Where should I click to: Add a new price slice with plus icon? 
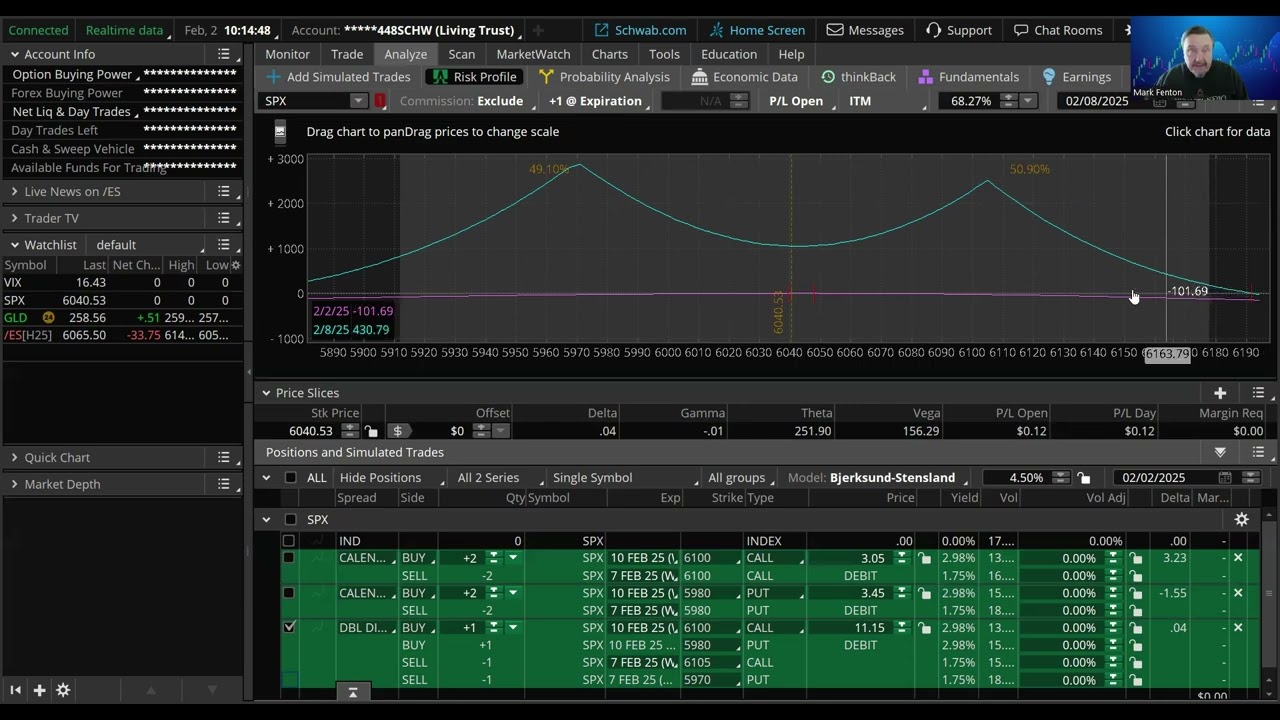(x=1220, y=393)
